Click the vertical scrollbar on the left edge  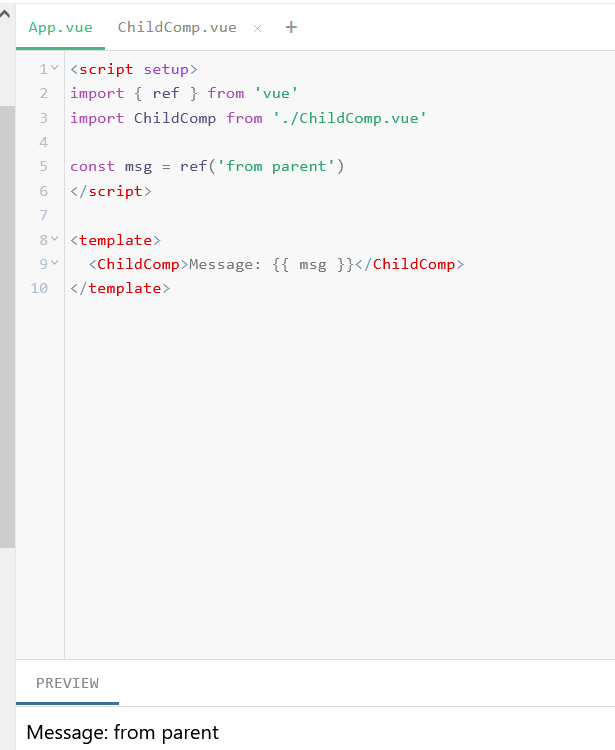coord(7,326)
